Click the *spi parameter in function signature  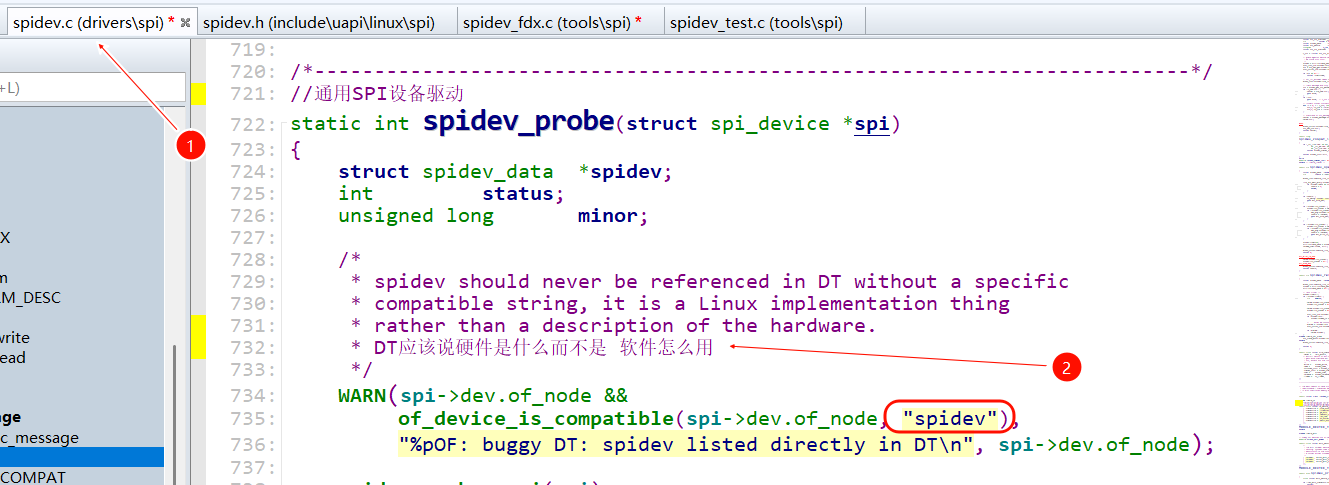coord(867,124)
